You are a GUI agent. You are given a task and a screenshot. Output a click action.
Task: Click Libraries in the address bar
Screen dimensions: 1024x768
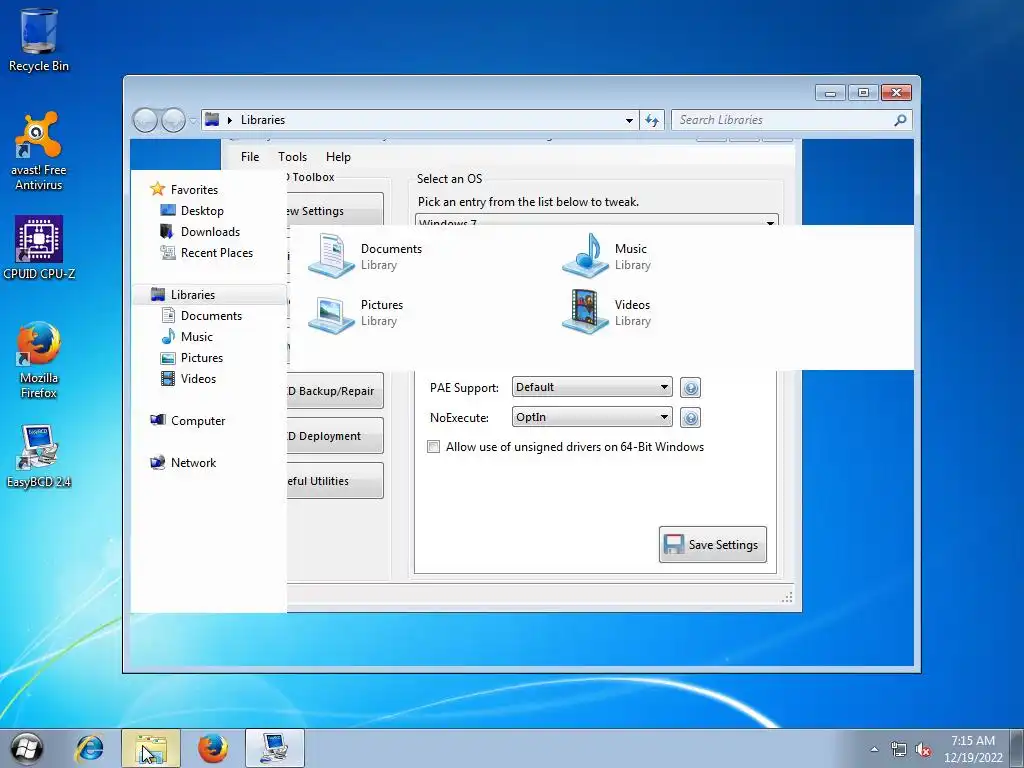coord(263,120)
